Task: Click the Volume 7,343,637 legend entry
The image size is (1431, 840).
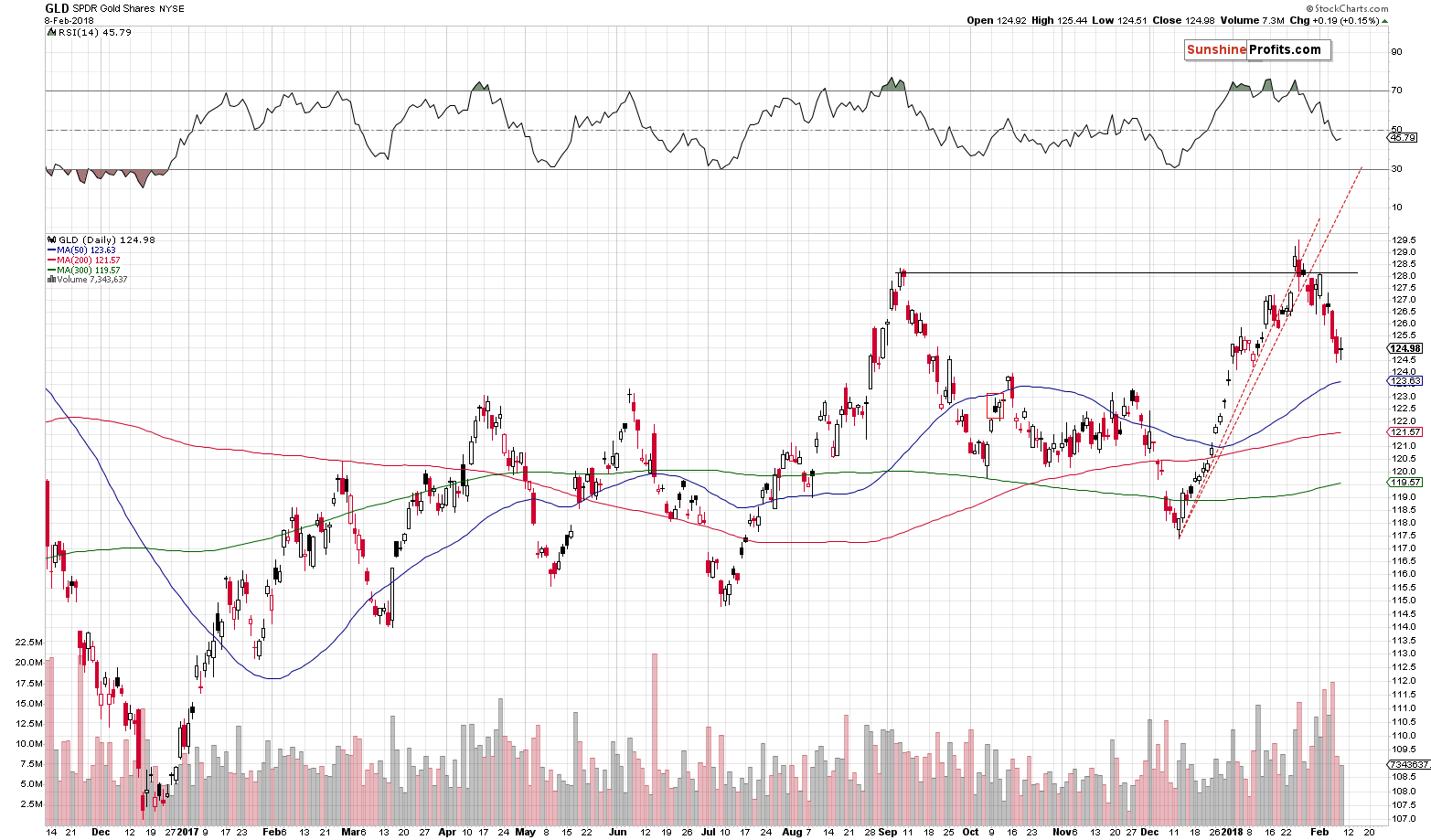Action: tap(87, 280)
